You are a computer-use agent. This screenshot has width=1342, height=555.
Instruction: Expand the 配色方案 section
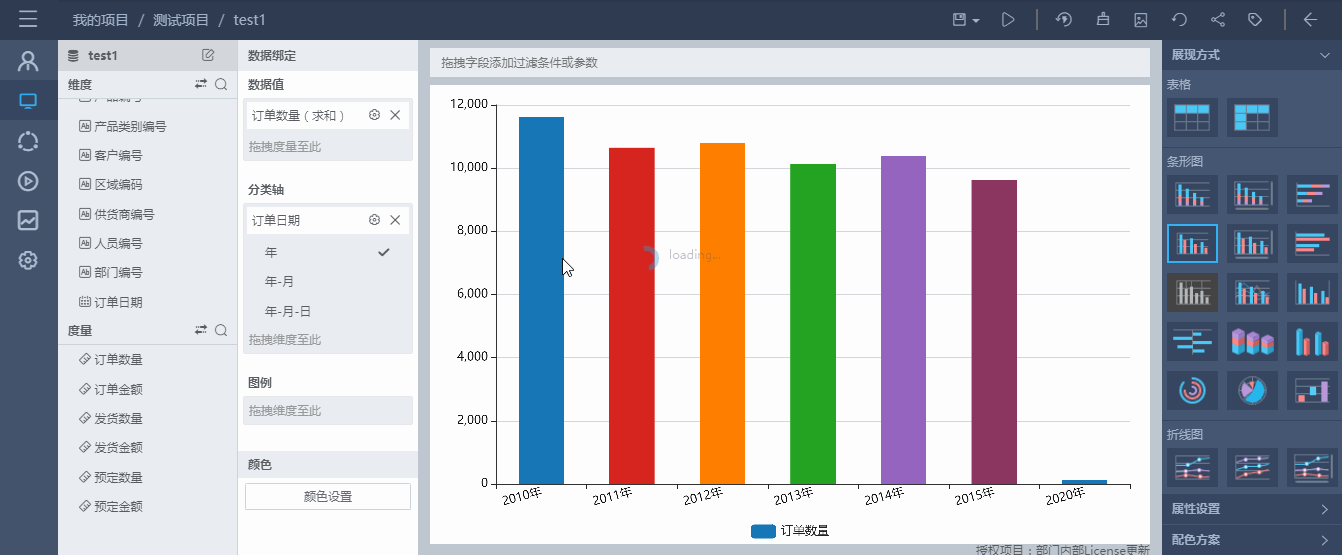click(1252, 540)
